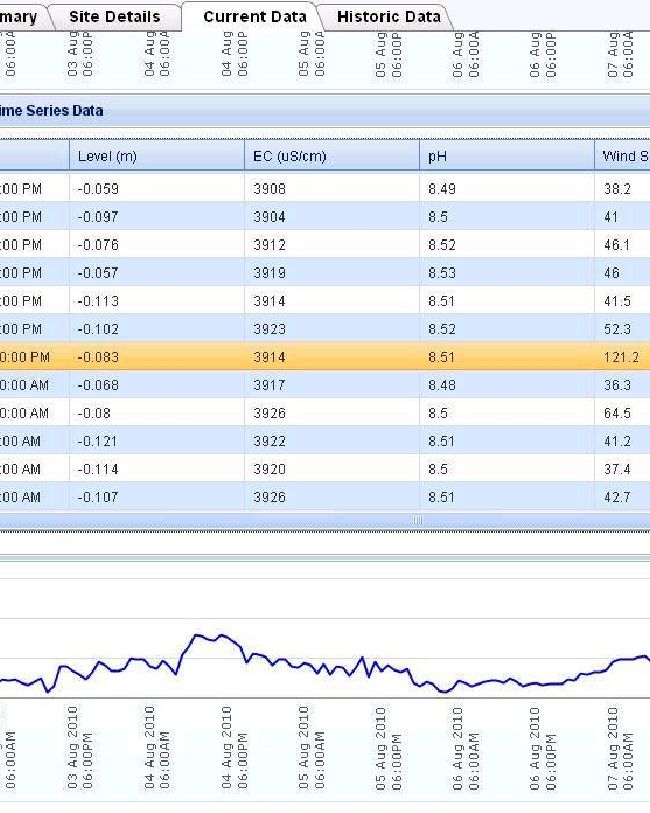The width and height of the screenshot is (650, 813).
Task: Click the EC value 3904
Action: (270, 217)
